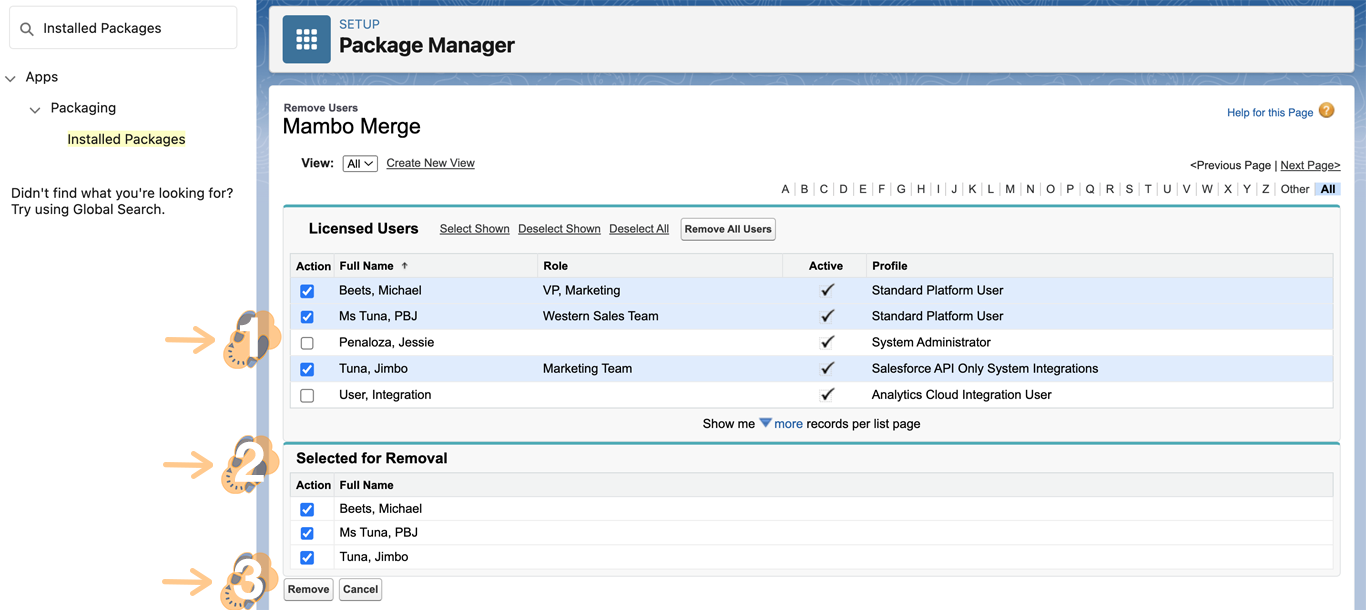Viewport: 1366px width, 610px height.
Task: Check the User, Integration checkbox
Action: [x=307, y=396]
